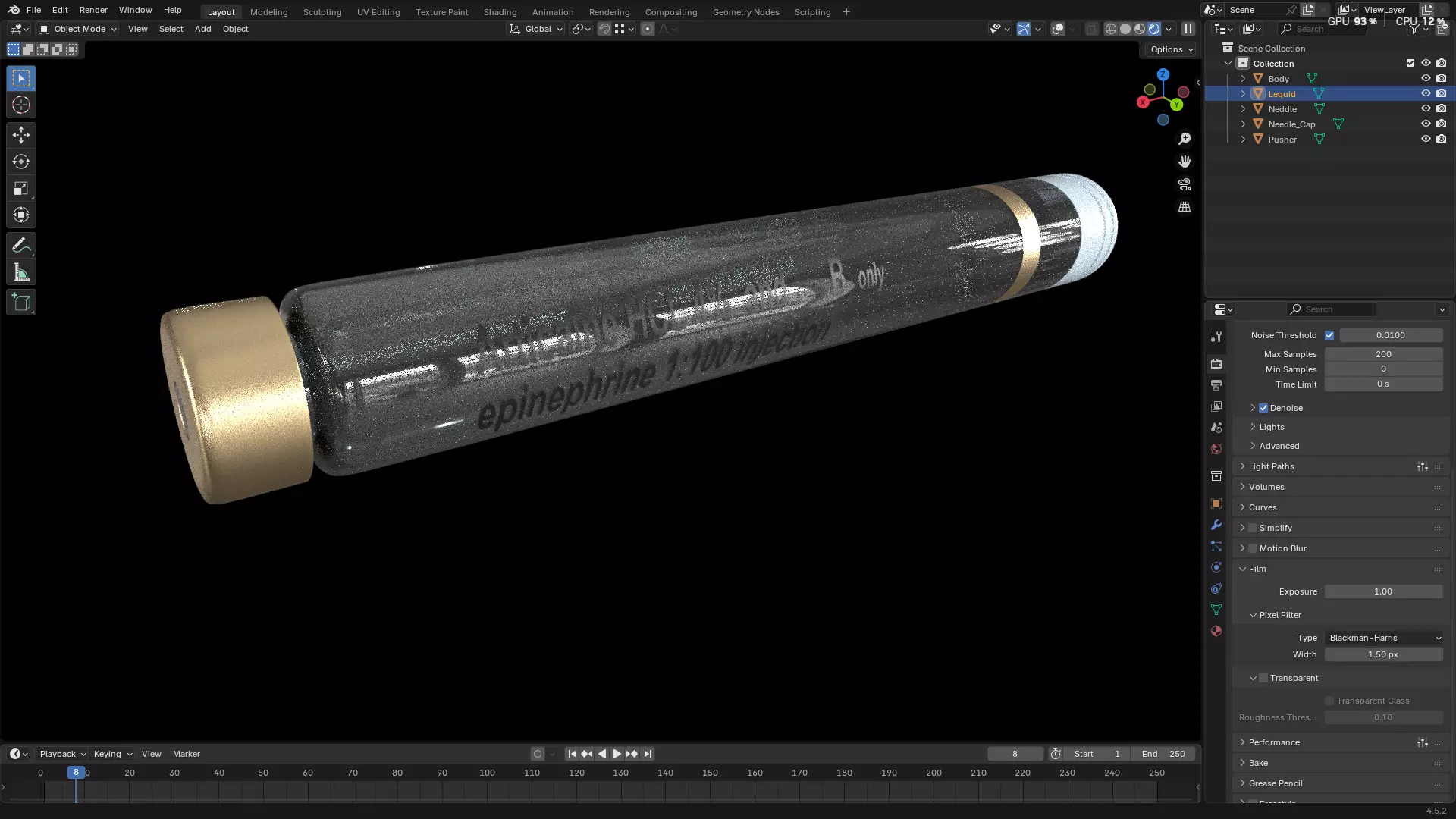Screen dimensions: 1456x819
Task: Enable the Transparent film checkbox
Action: click(x=1263, y=678)
